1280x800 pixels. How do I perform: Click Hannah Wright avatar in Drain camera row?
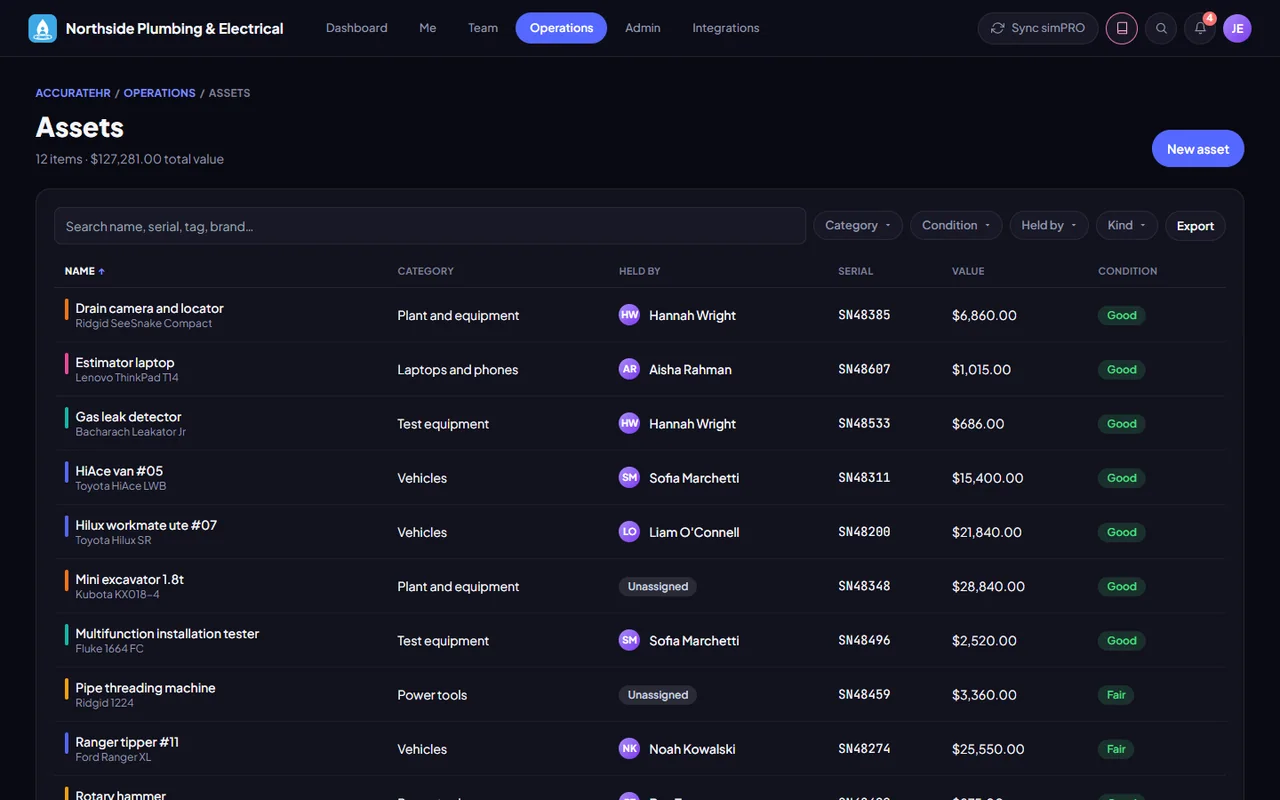629,315
